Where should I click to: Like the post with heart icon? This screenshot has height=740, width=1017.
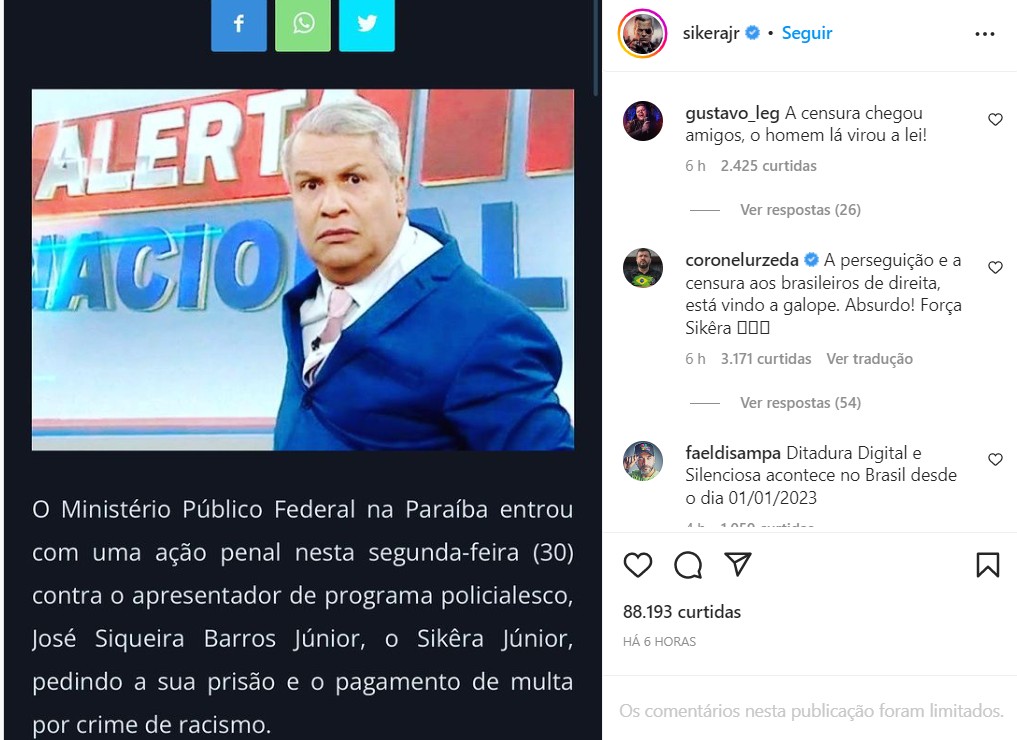point(638,565)
